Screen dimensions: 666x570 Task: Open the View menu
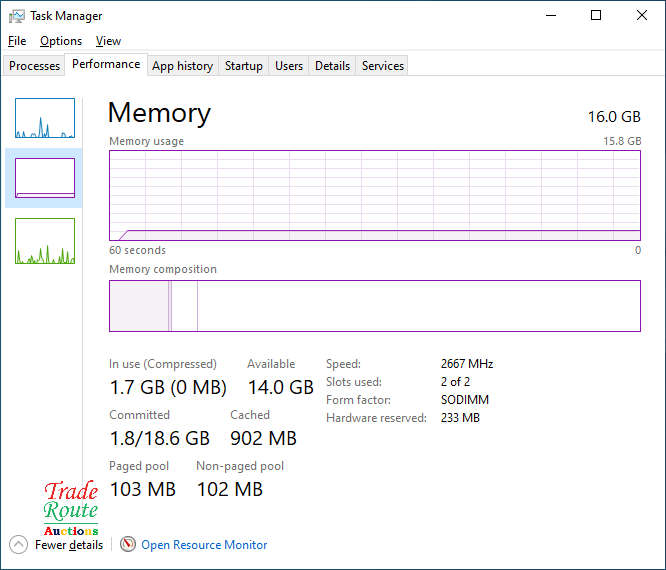[108, 41]
